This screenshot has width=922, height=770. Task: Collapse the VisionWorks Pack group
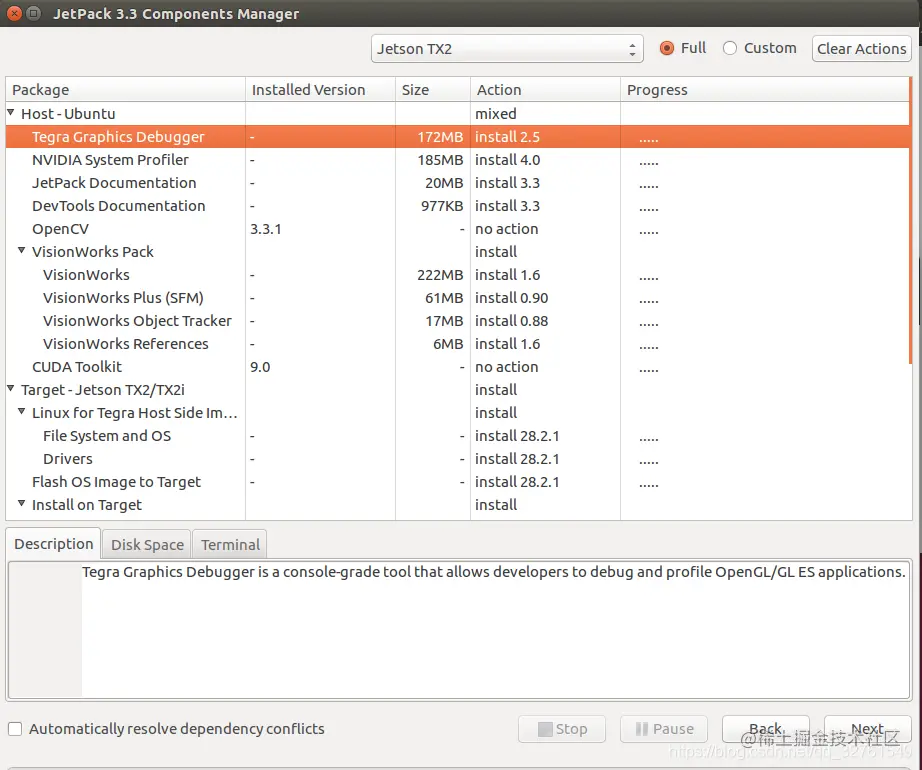(x=22, y=250)
